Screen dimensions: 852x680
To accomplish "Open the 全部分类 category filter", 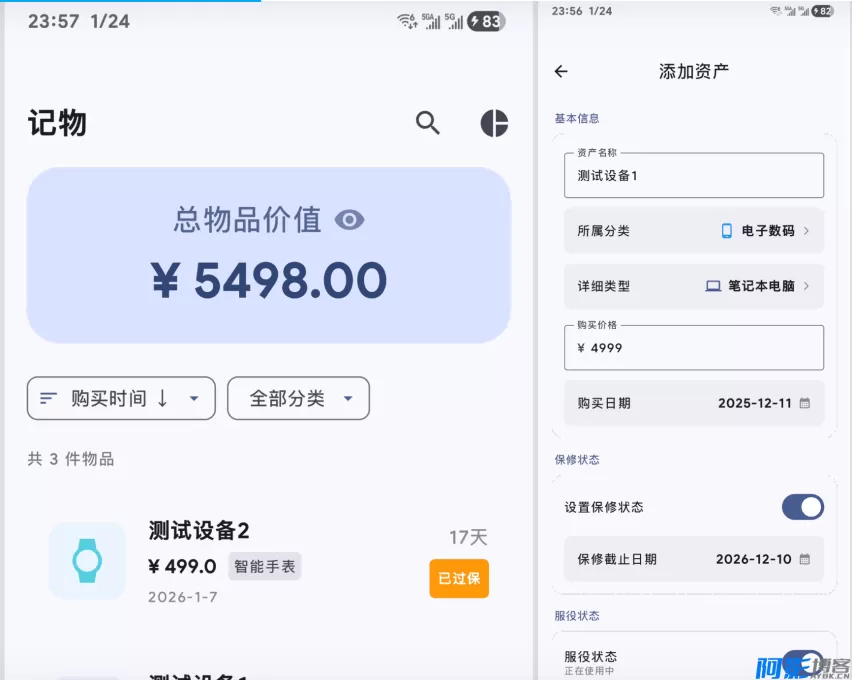I will click(298, 398).
